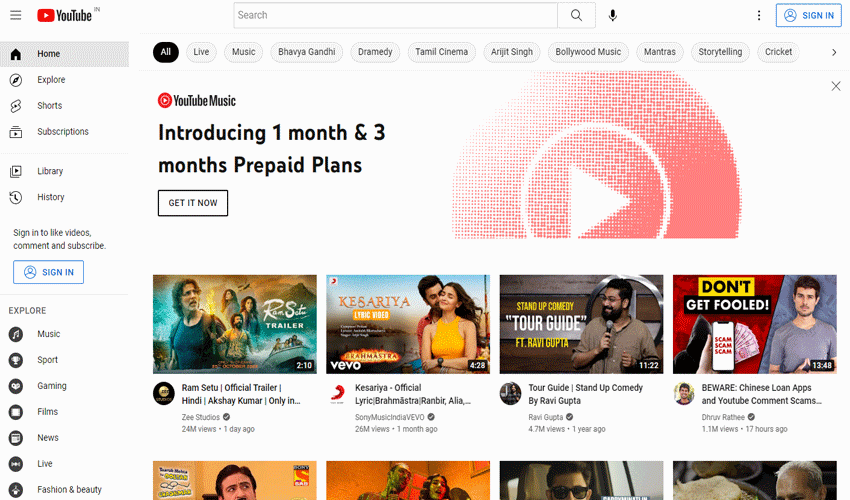Select the Storytelling filter chip
850x500 pixels.
coord(720,52)
